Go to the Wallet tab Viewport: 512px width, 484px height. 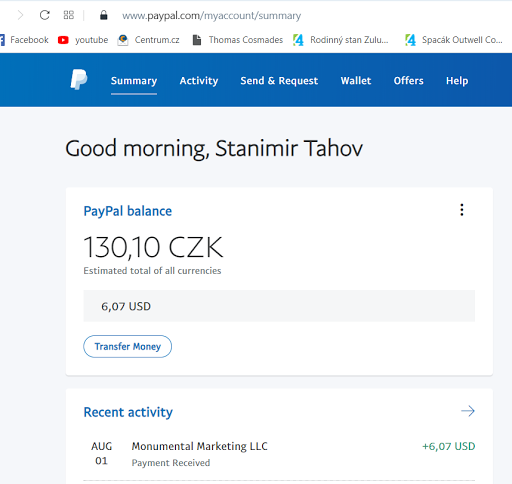point(356,81)
